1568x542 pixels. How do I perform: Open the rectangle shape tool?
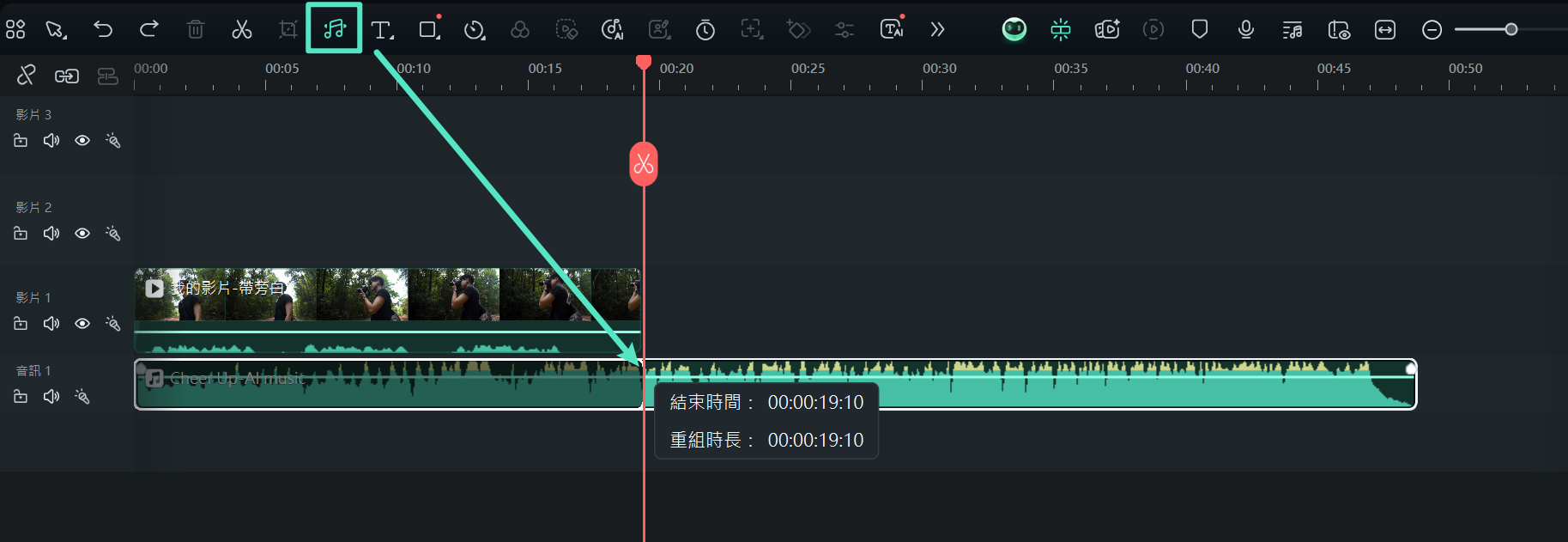pyautogui.click(x=429, y=30)
